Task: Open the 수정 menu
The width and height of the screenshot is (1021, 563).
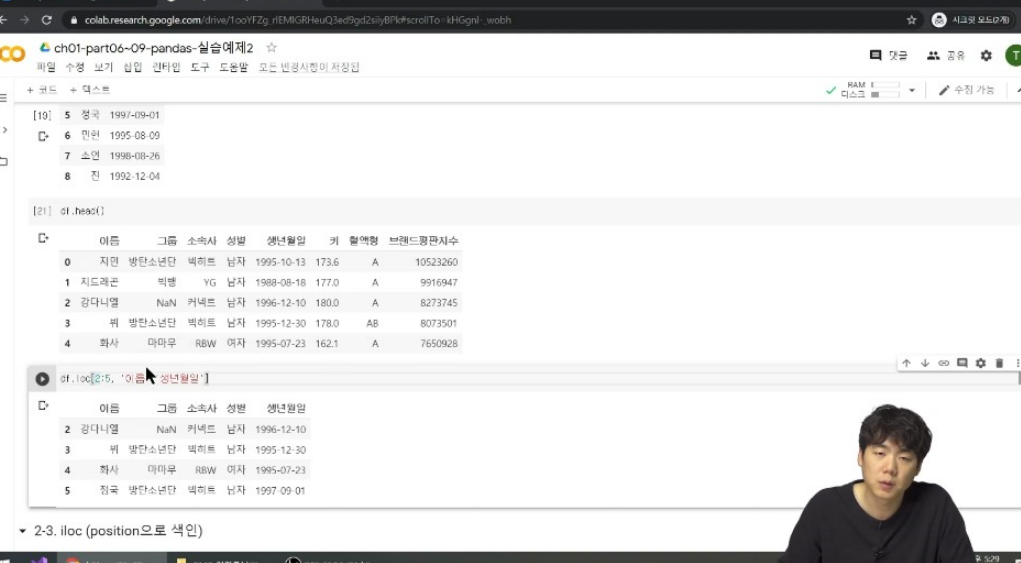Action: coord(75,67)
